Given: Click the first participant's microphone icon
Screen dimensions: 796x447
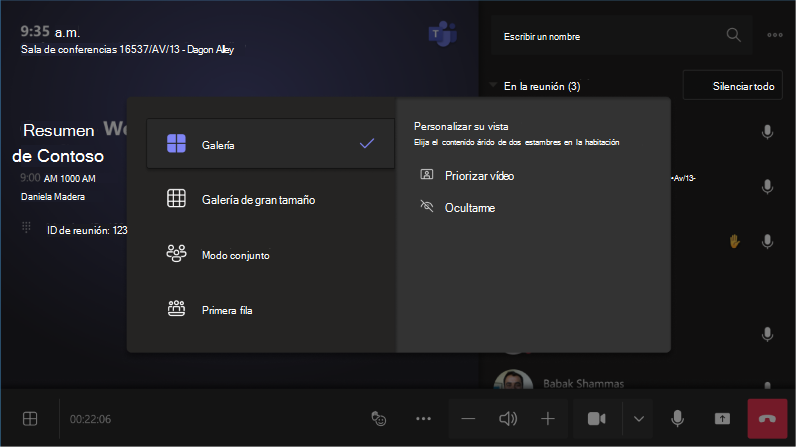Looking at the screenshot, I should [x=768, y=132].
